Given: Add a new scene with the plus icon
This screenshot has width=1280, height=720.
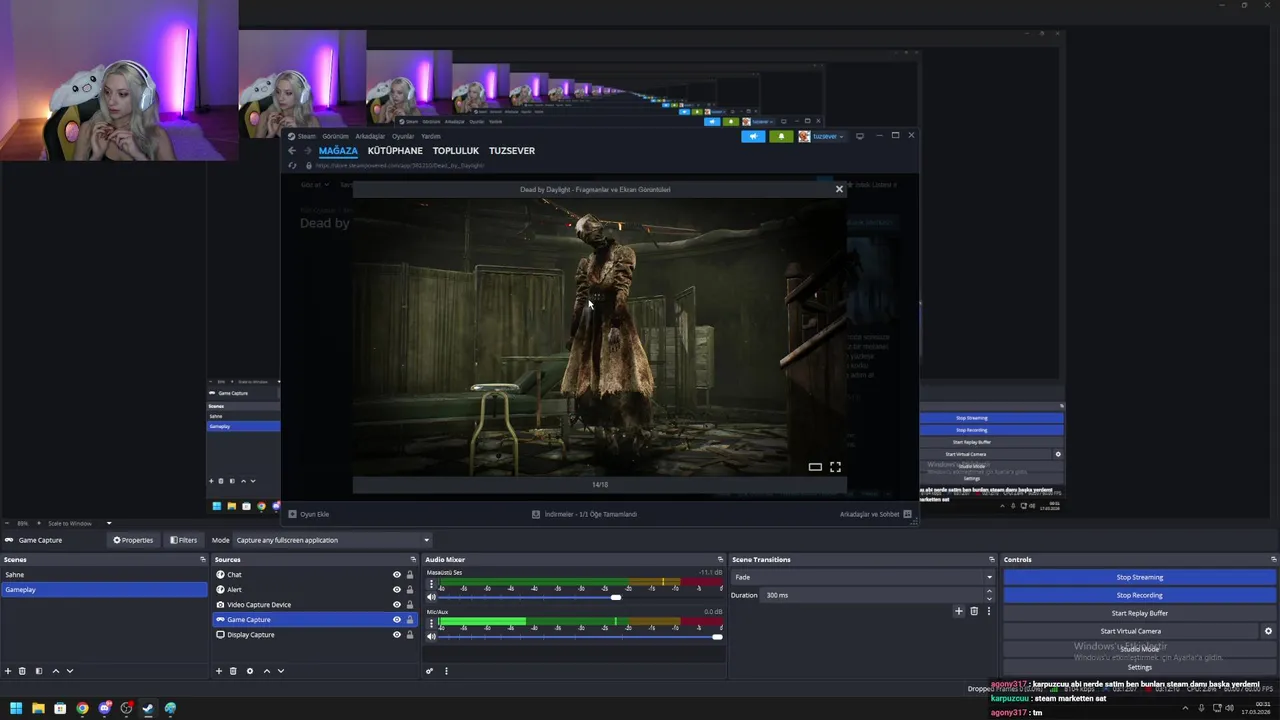Looking at the screenshot, I should click(8, 671).
